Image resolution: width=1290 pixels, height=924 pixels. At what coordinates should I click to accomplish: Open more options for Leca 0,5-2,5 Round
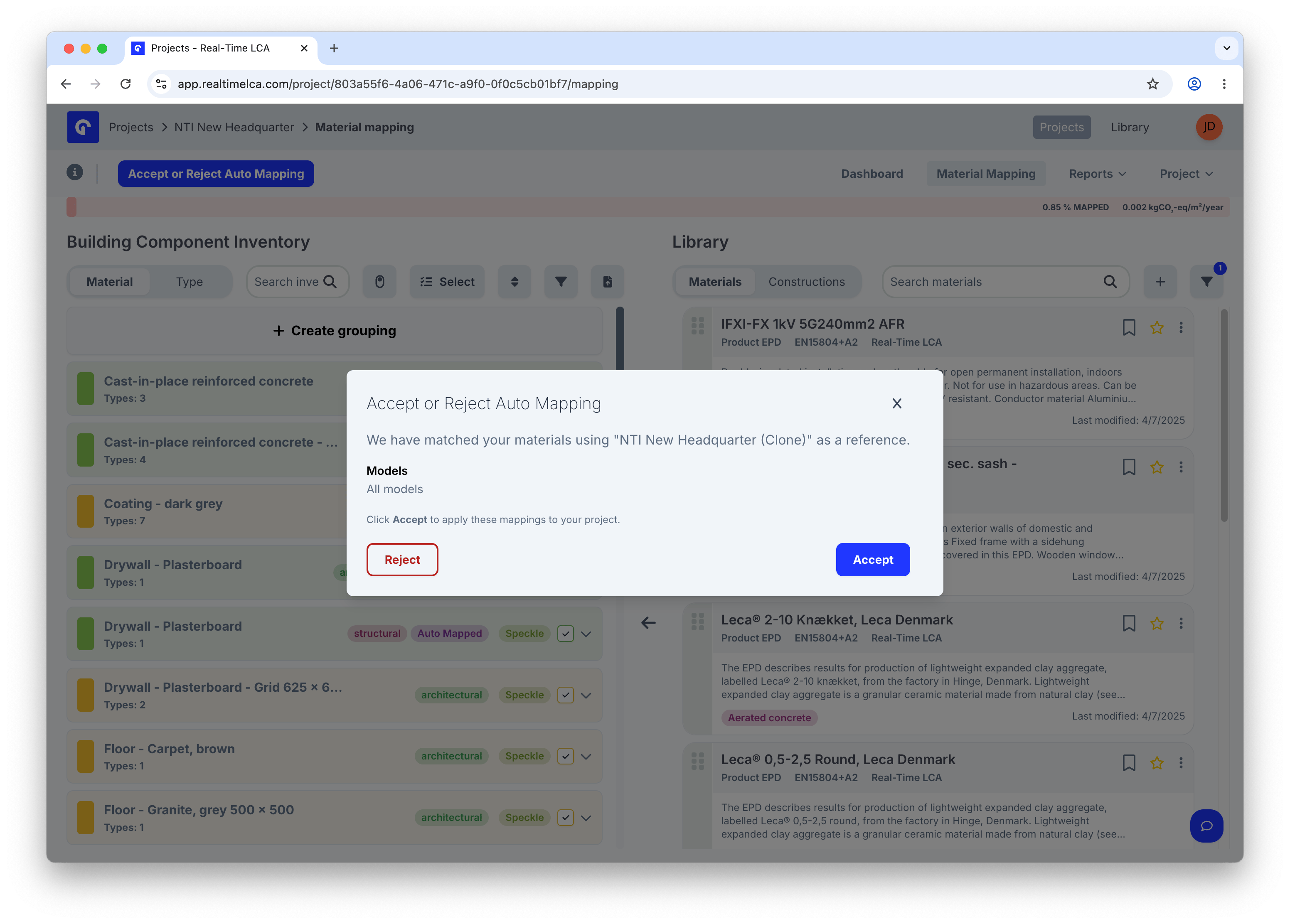1181,762
